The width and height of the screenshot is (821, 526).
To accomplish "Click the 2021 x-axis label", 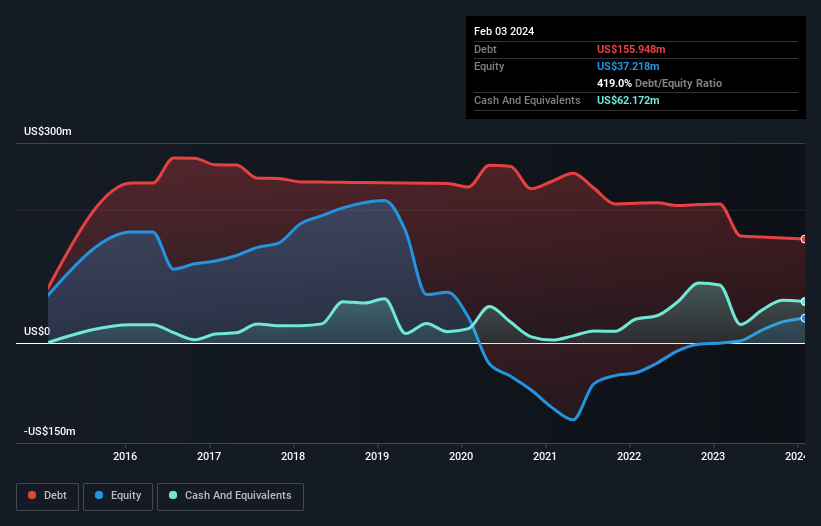I will coord(545,456).
